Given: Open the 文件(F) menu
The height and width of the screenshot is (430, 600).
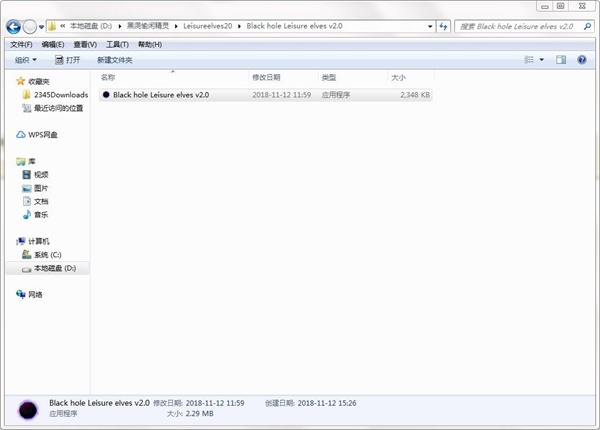Looking at the screenshot, I should point(21,45).
